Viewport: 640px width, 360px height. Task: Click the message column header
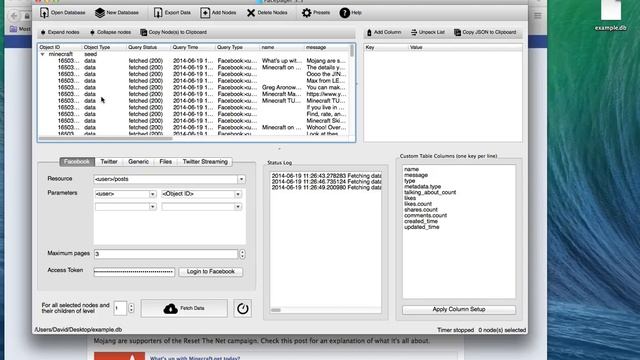(327, 47)
